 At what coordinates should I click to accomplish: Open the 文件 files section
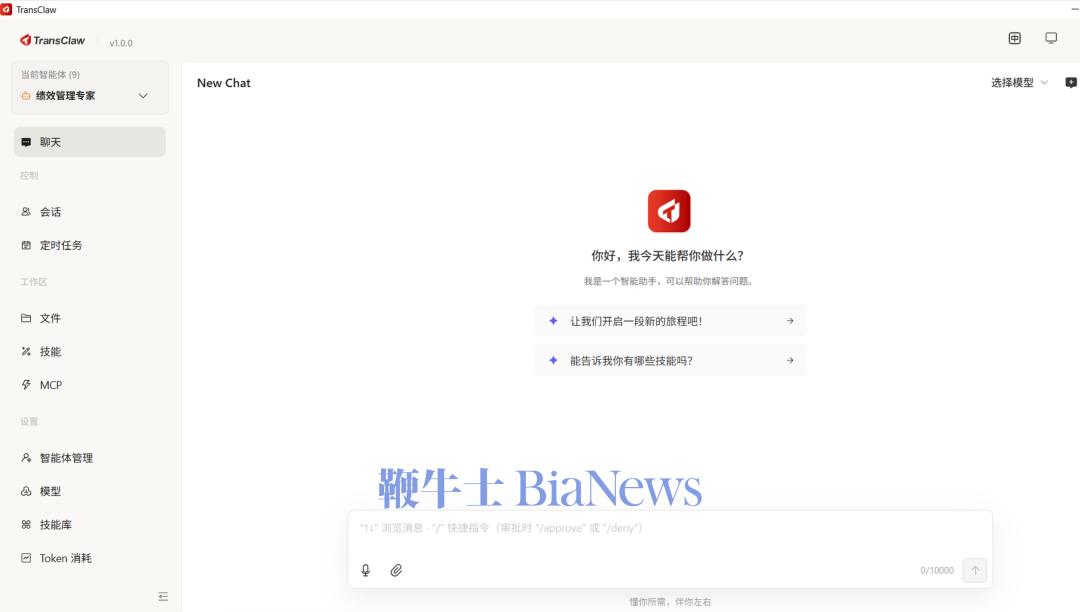click(x=90, y=318)
